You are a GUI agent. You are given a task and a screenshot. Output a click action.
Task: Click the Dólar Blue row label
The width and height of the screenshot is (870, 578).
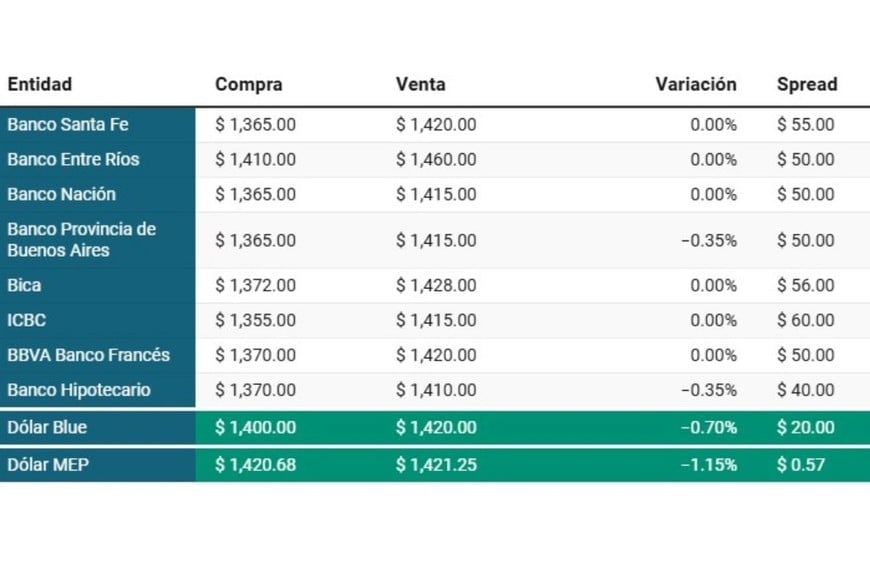coord(47,428)
